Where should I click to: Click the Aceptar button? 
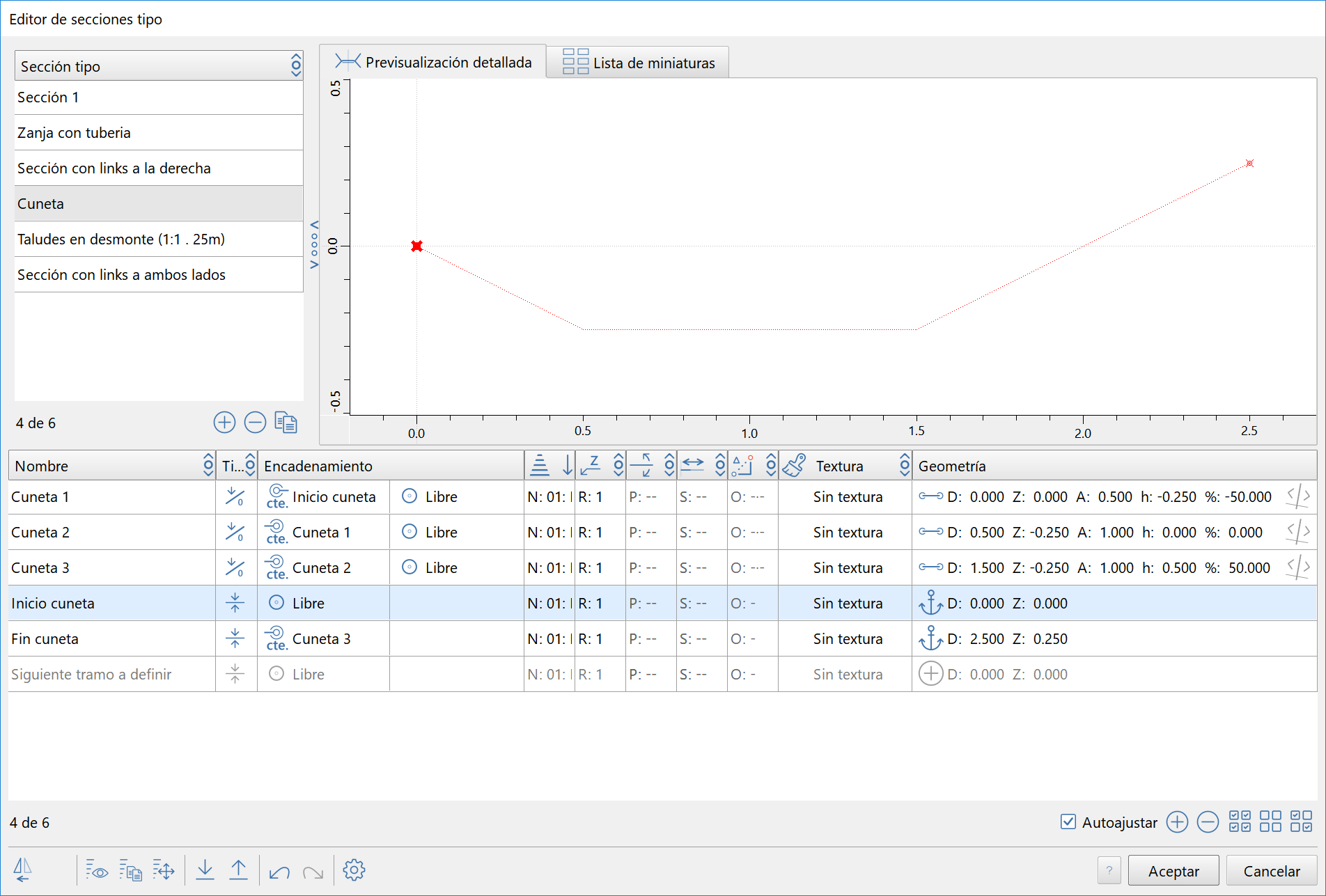[x=1173, y=871]
